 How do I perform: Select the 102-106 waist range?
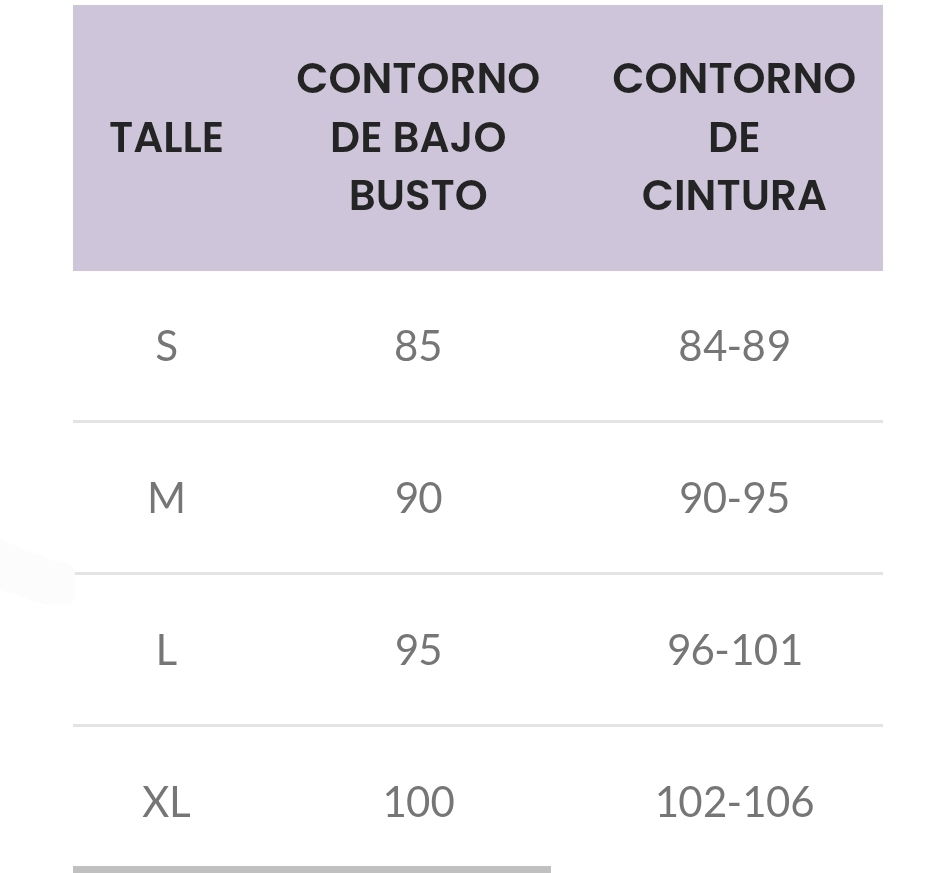[734, 802]
